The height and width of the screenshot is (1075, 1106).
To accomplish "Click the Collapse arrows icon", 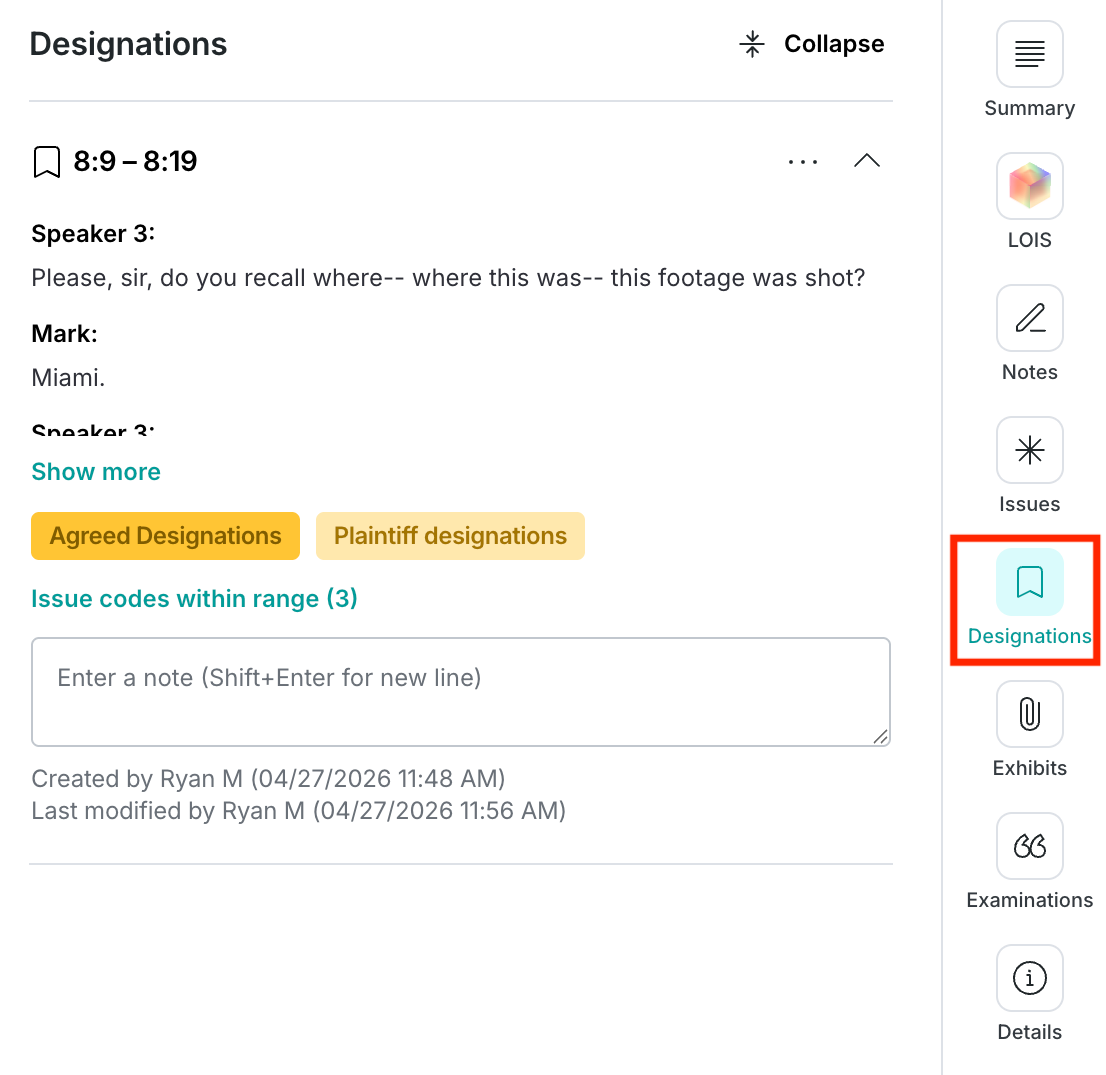I will coord(752,44).
